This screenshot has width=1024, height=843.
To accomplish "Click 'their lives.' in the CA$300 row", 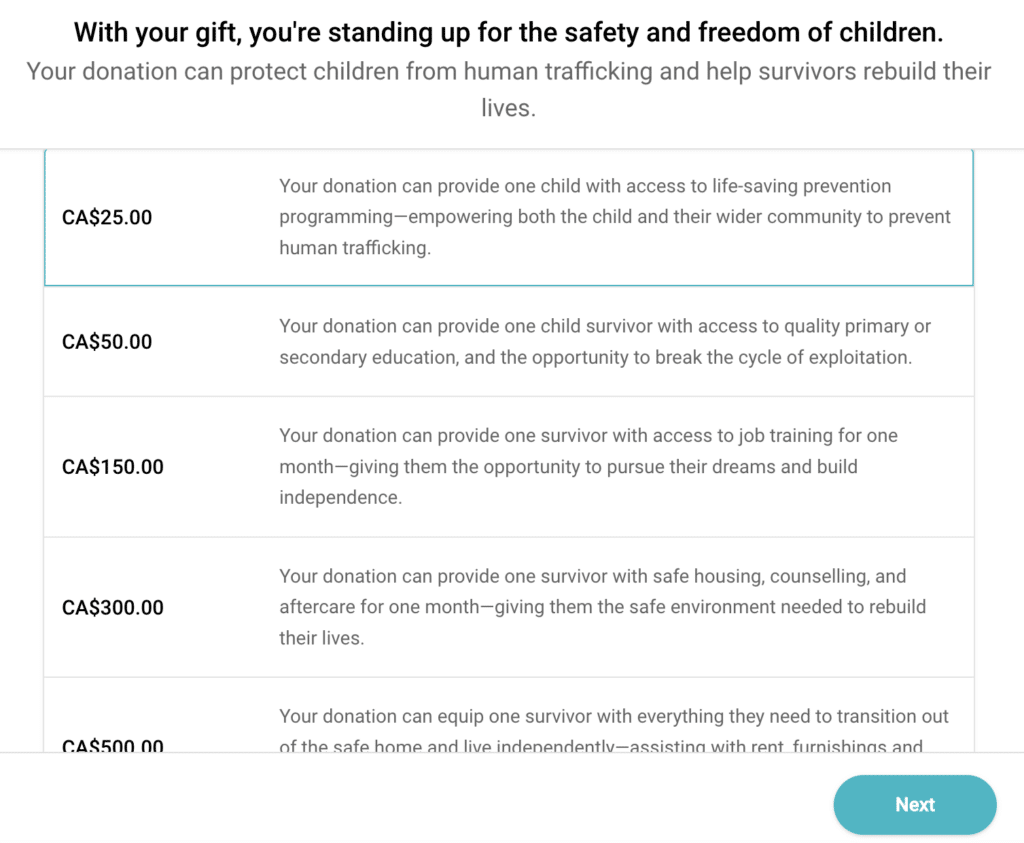I will pos(321,637).
